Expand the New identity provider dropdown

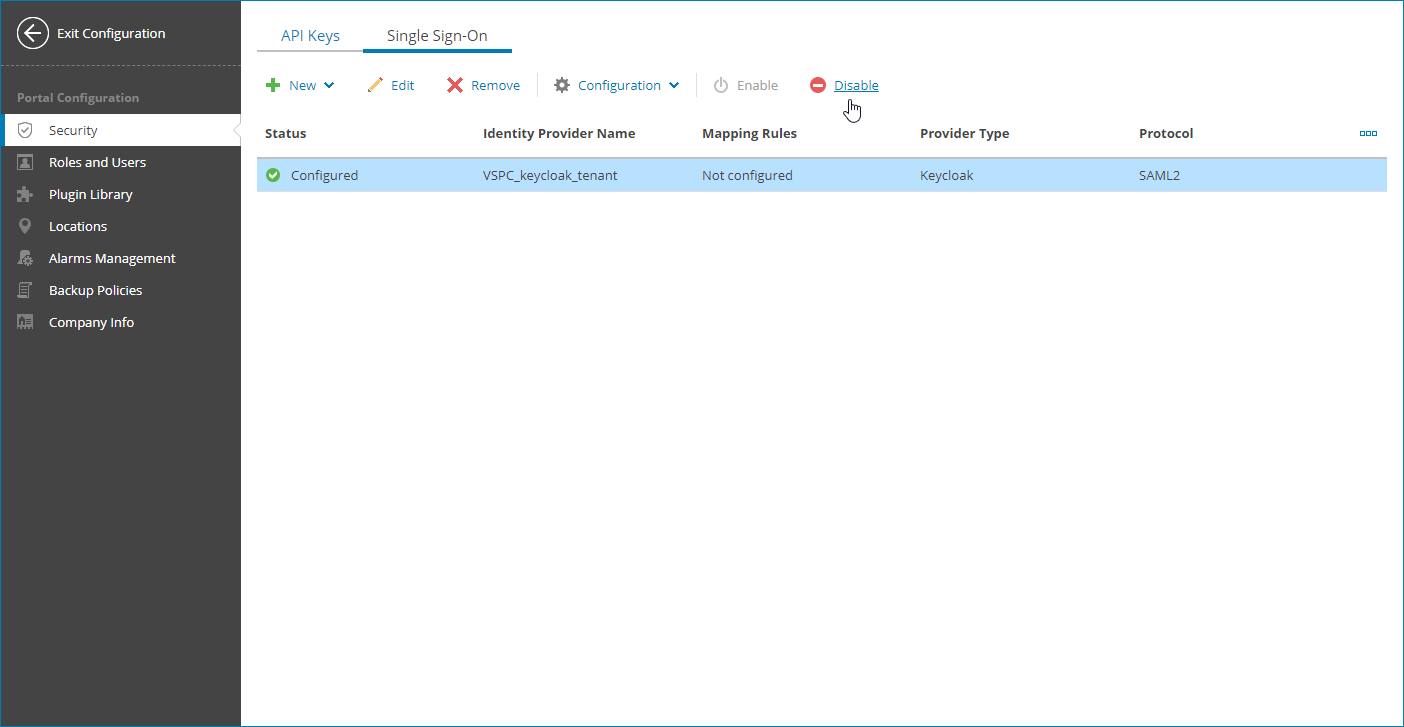tap(327, 85)
